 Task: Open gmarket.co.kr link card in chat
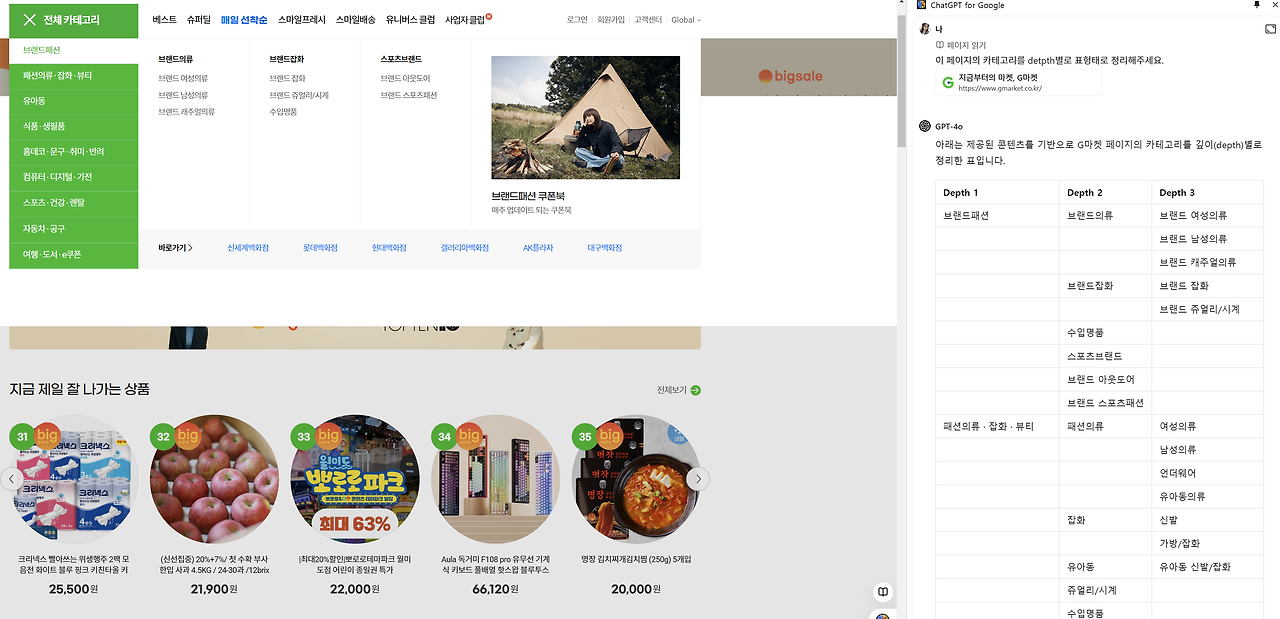pyautogui.click(x=1018, y=82)
